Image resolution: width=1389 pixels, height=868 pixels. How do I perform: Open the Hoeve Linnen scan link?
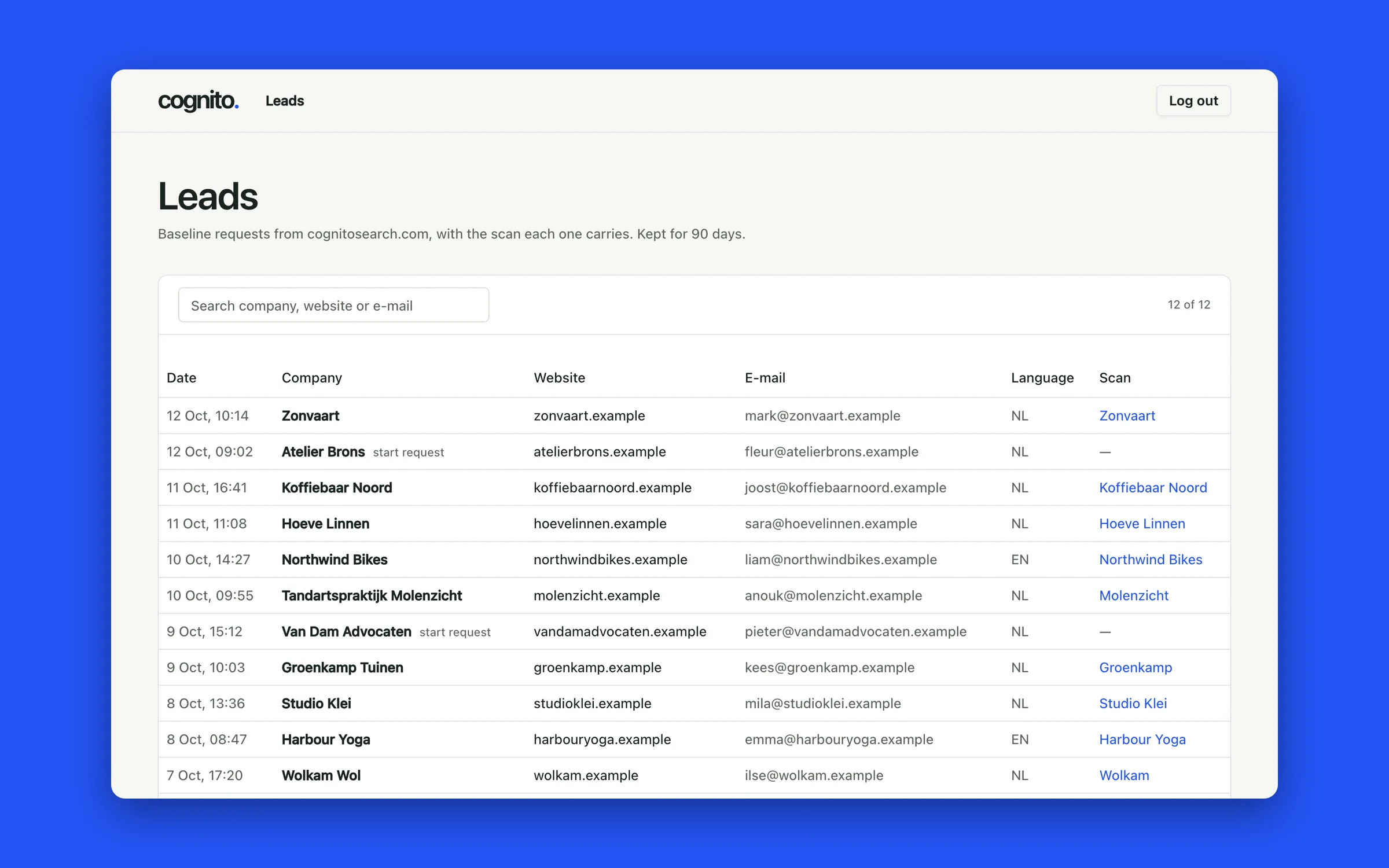1142,523
